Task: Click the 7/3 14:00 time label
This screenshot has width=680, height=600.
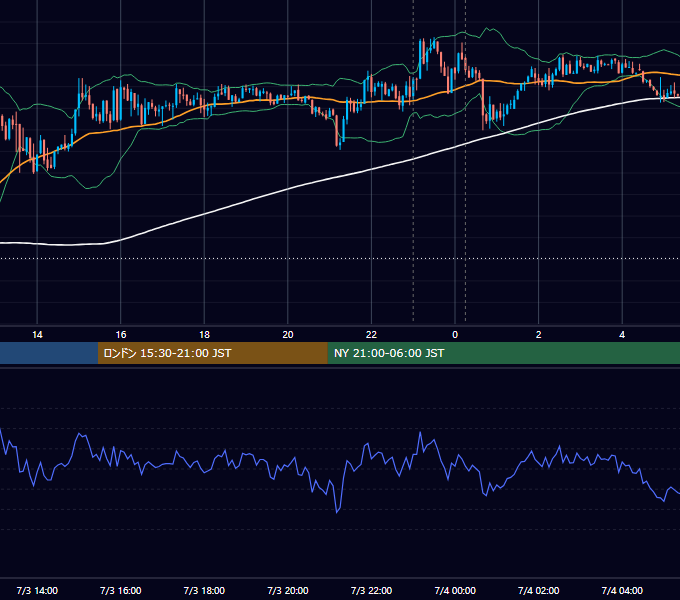Action: [37, 590]
